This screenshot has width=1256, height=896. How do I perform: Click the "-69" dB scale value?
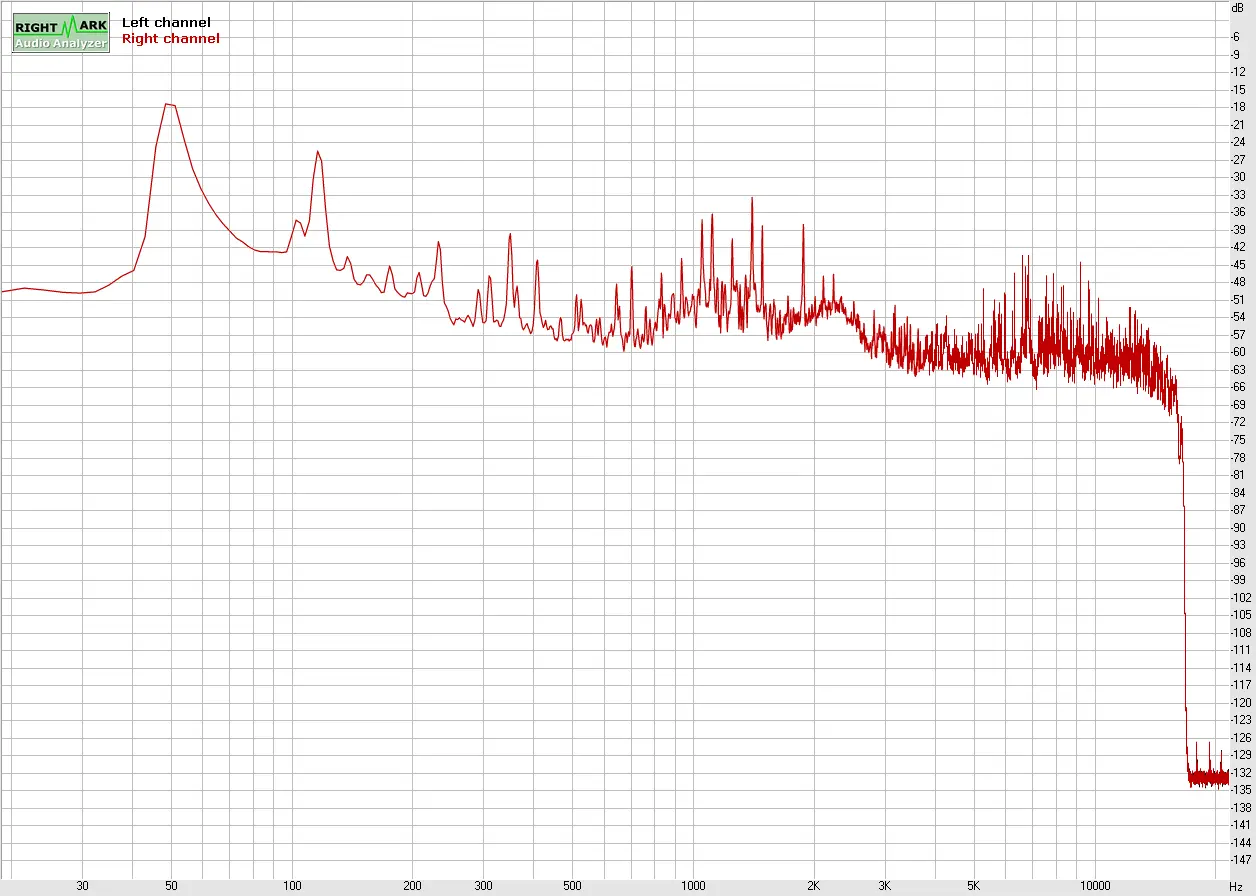[1241, 404]
